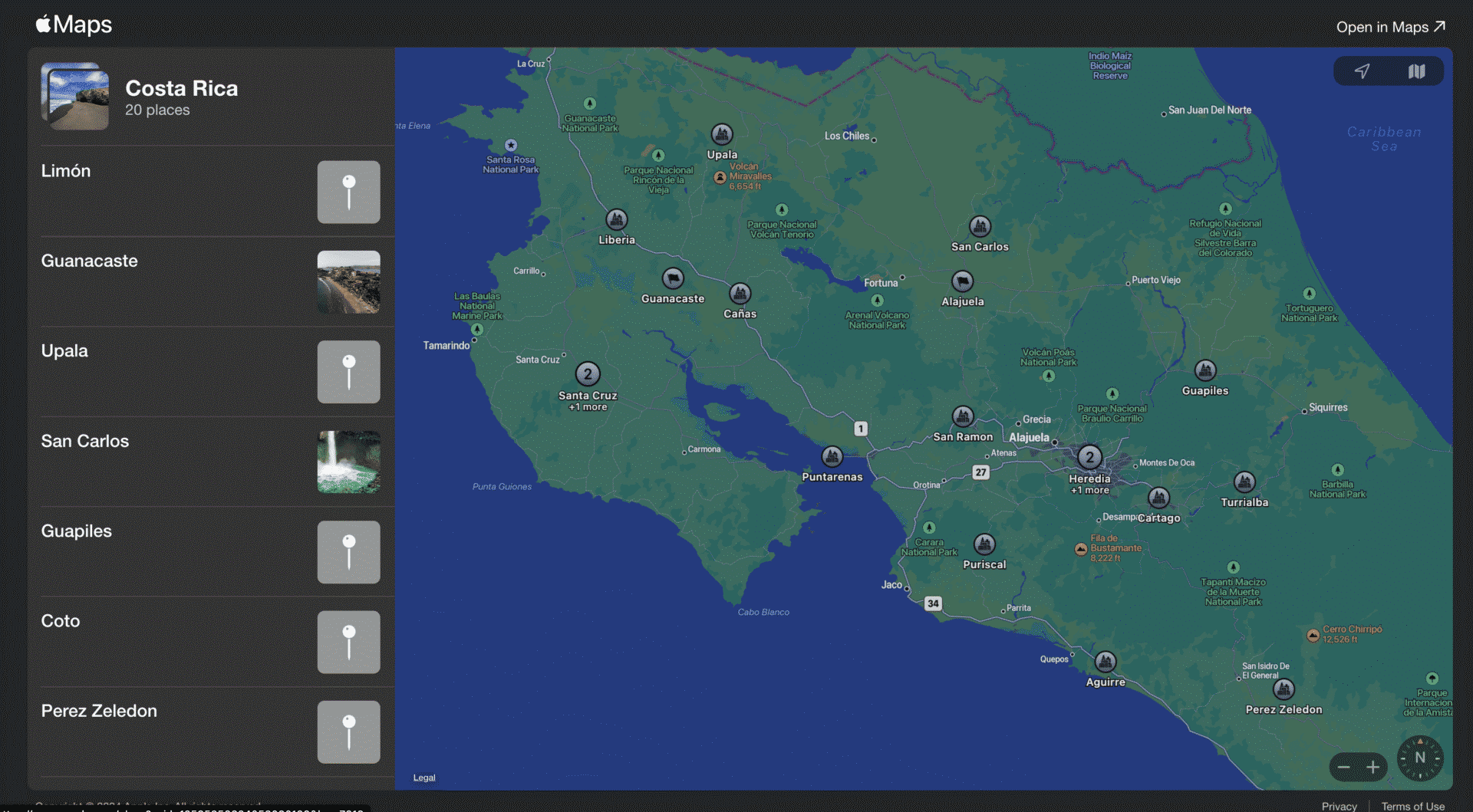Screen dimensions: 1473x812
Task: Click the compass to reset map orientation
Action: [x=1421, y=758]
